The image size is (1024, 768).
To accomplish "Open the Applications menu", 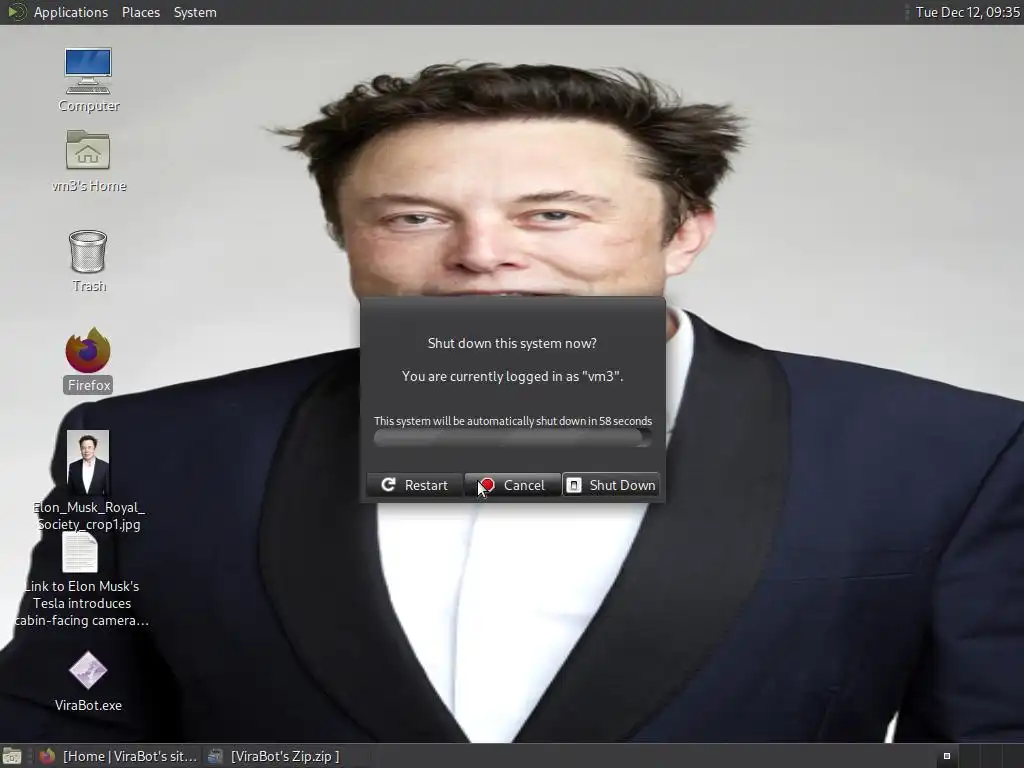I will tap(71, 12).
